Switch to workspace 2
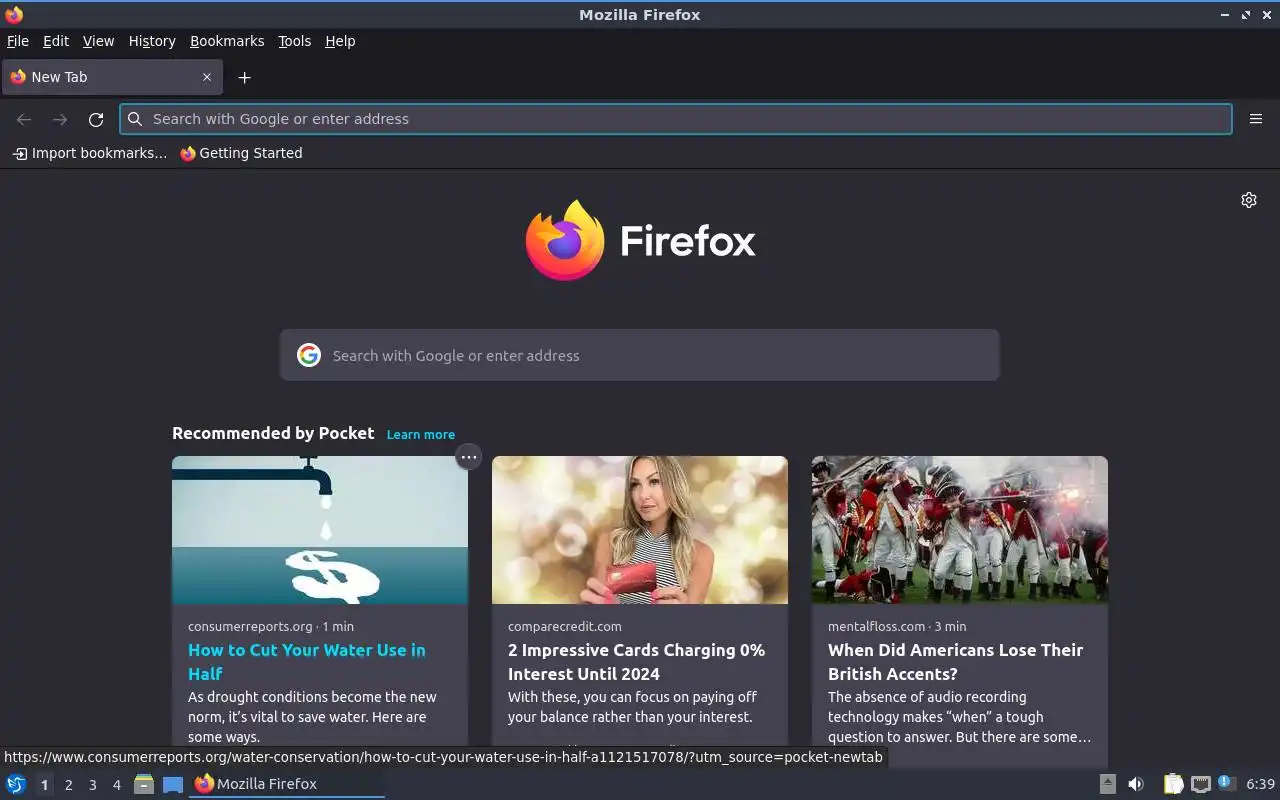1280x800 pixels. pos(68,785)
